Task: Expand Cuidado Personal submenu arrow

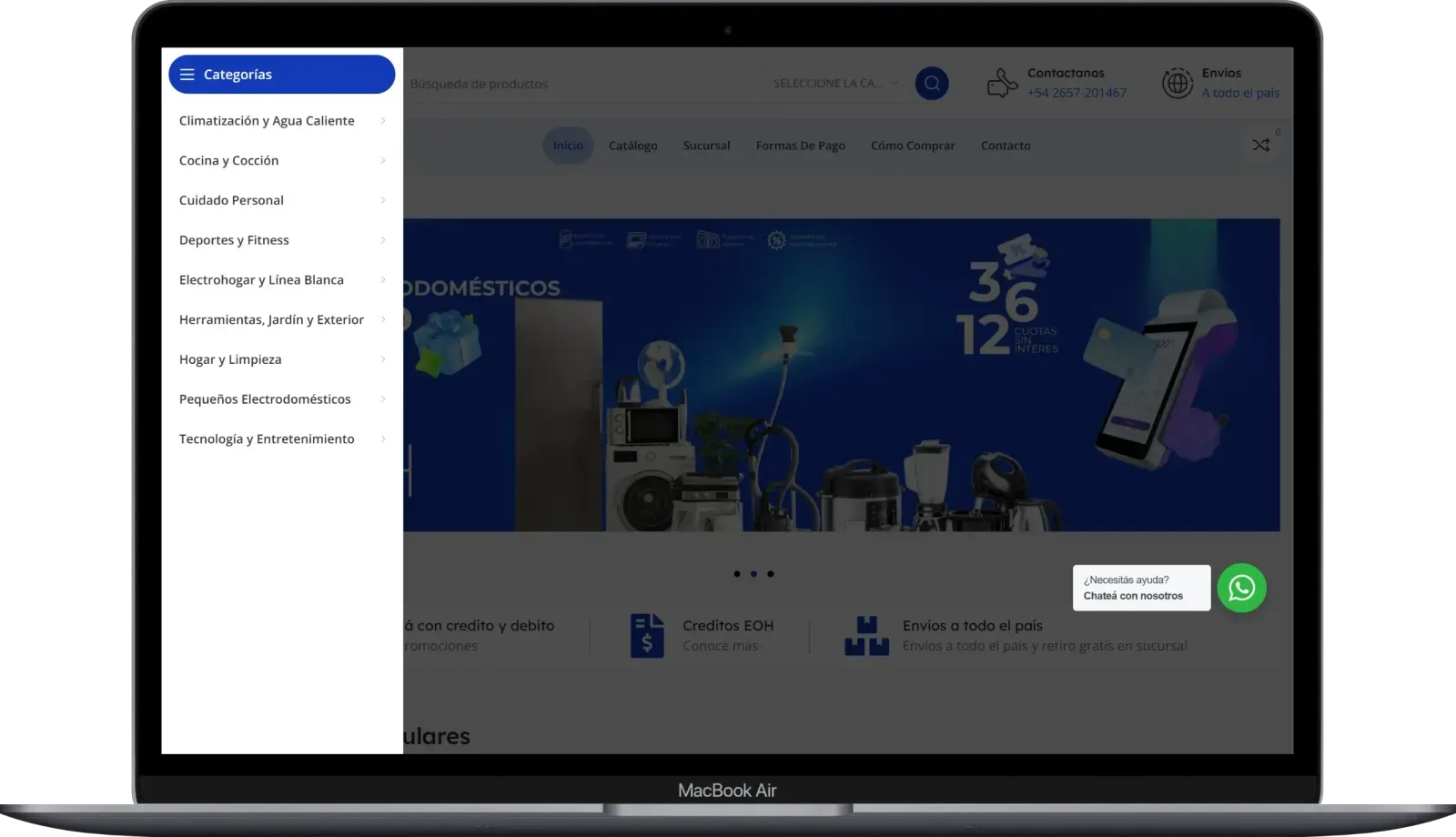Action: click(383, 200)
